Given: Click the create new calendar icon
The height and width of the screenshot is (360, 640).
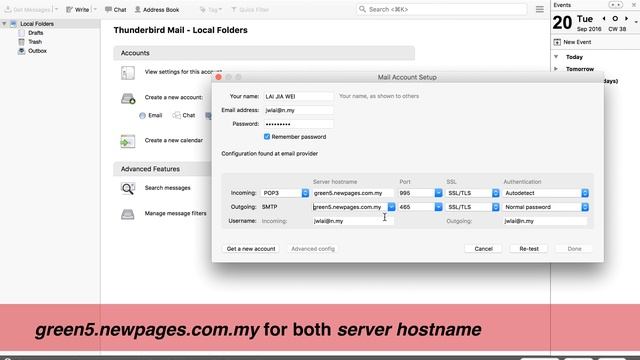Looking at the screenshot, I should [x=127, y=142].
